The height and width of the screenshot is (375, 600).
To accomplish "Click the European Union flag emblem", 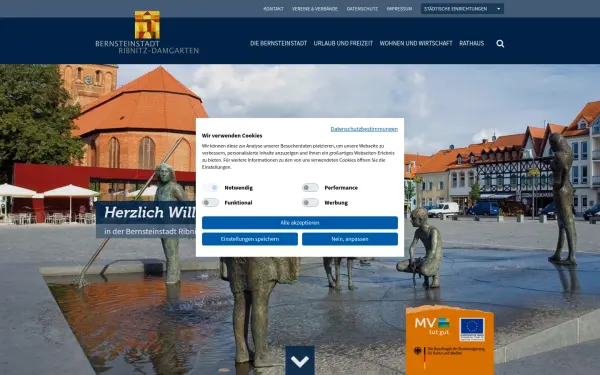I will (x=472, y=329).
